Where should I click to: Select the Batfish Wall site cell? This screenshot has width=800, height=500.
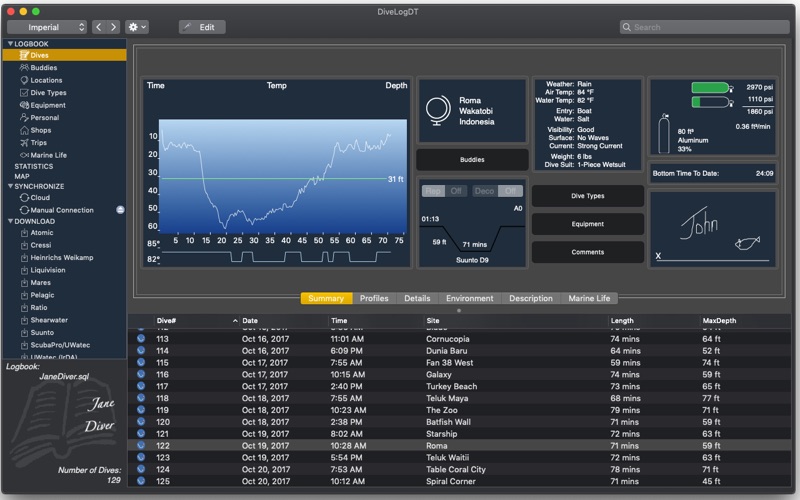click(448, 422)
